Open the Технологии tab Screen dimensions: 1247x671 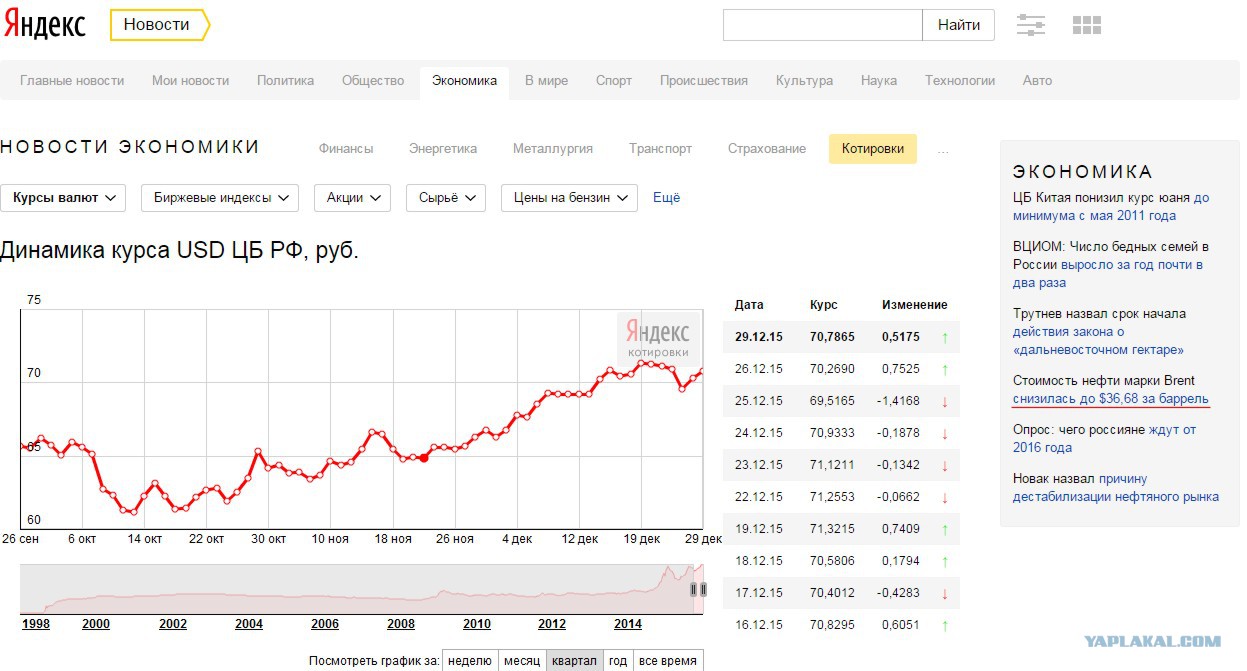[960, 81]
